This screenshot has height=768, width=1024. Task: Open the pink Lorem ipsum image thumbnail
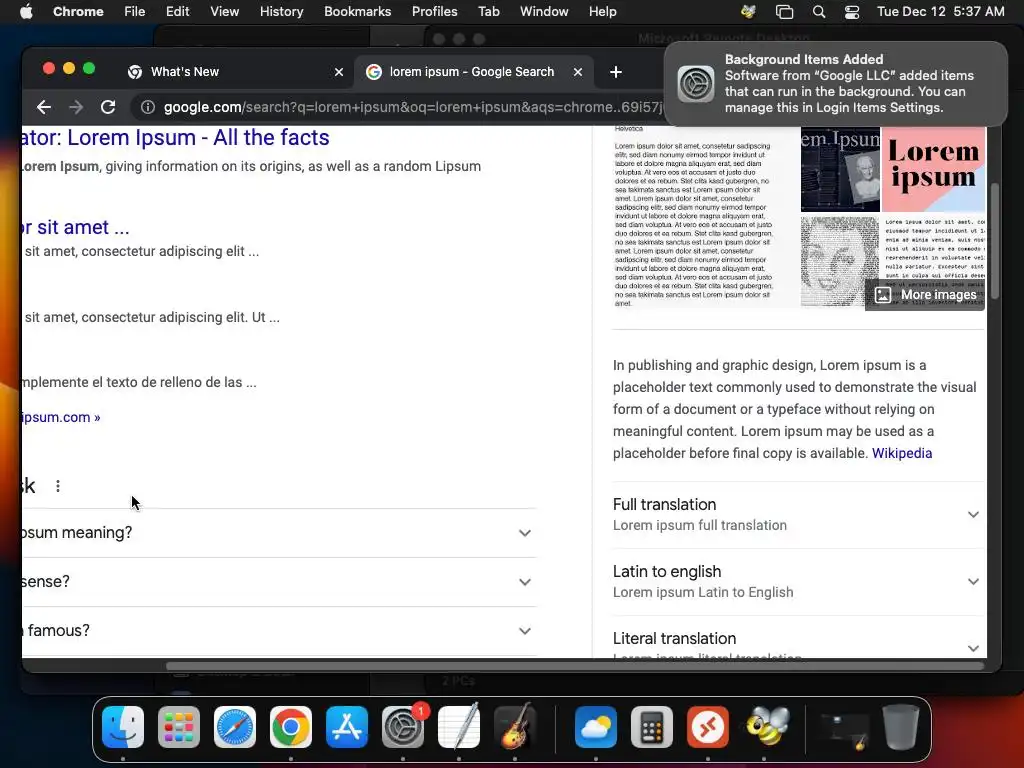pyautogui.click(x=933, y=169)
